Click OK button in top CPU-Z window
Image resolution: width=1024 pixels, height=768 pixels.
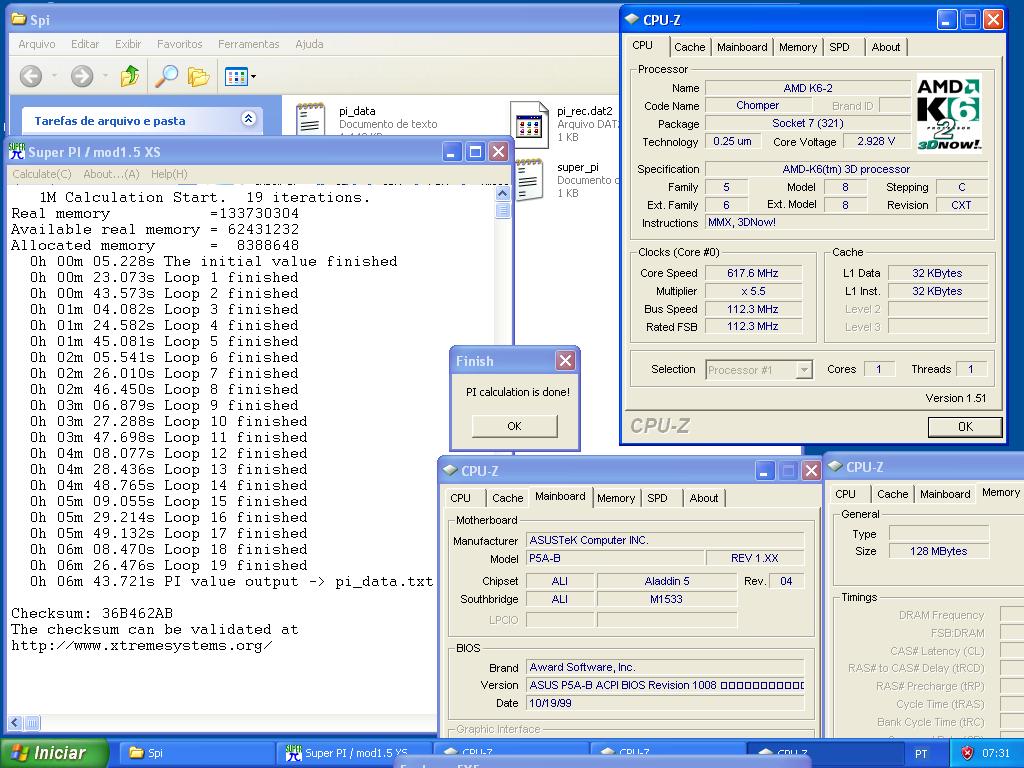click(x=965, y=427)
